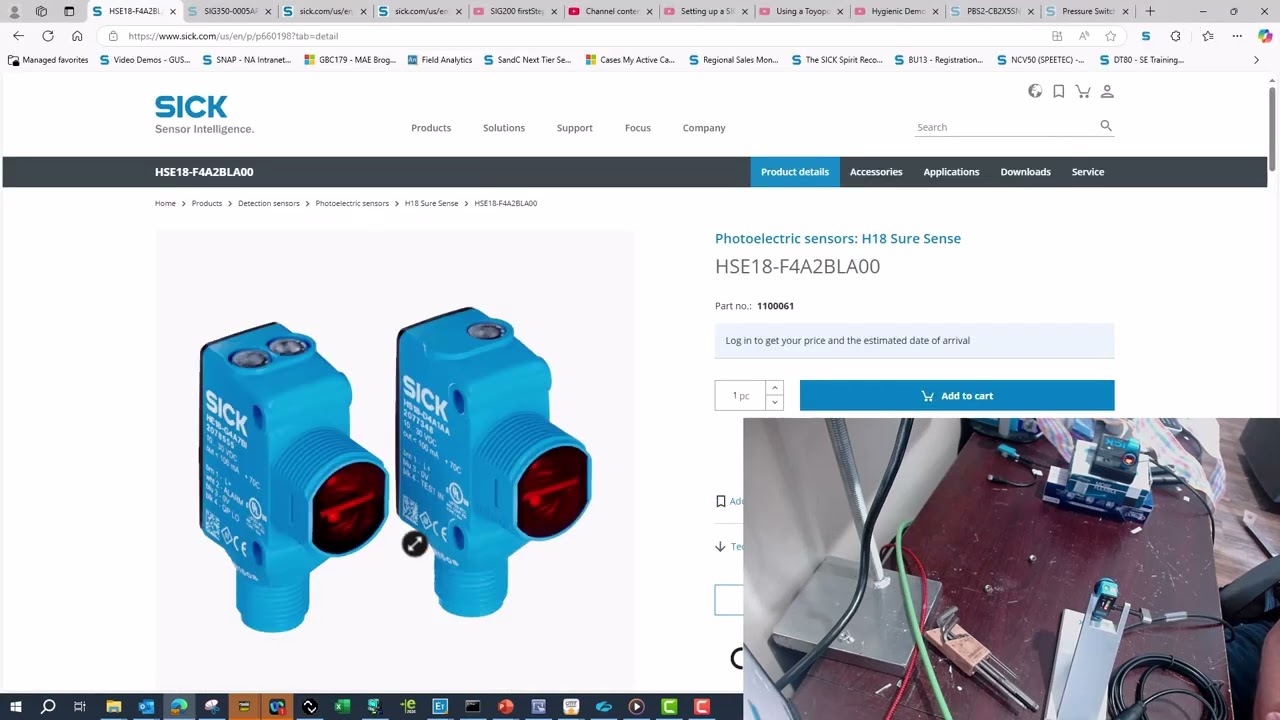Switch to the Hygienic Demo browser tab

[x=898, y=11]
